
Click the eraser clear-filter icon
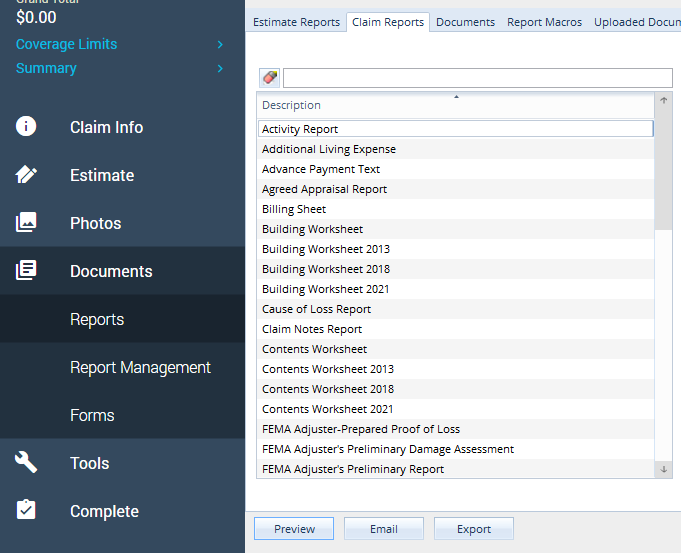[x=270, y=78]
